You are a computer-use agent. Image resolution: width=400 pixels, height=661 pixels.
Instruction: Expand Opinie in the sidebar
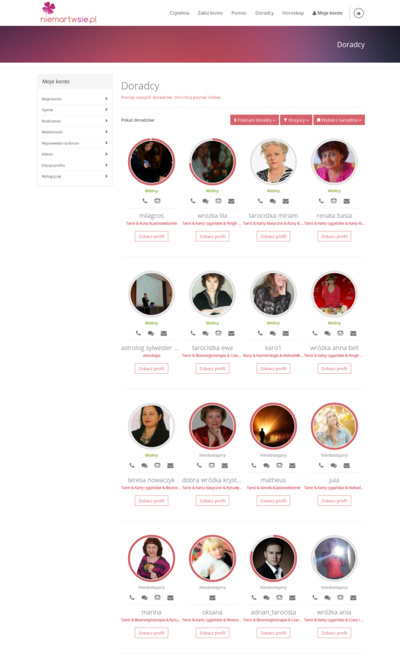point(75,110)
